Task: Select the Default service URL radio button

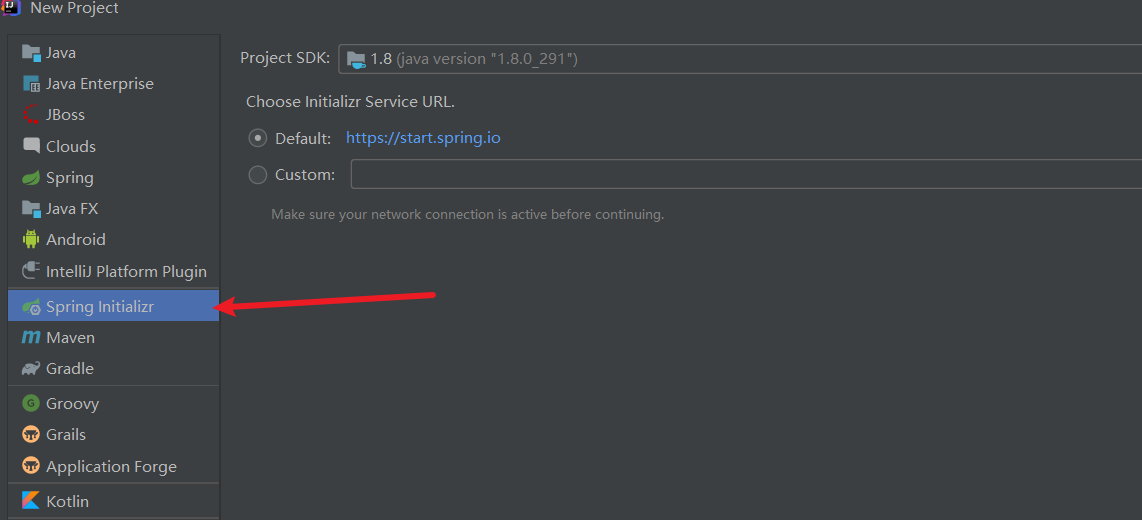Action: [257, 138]
